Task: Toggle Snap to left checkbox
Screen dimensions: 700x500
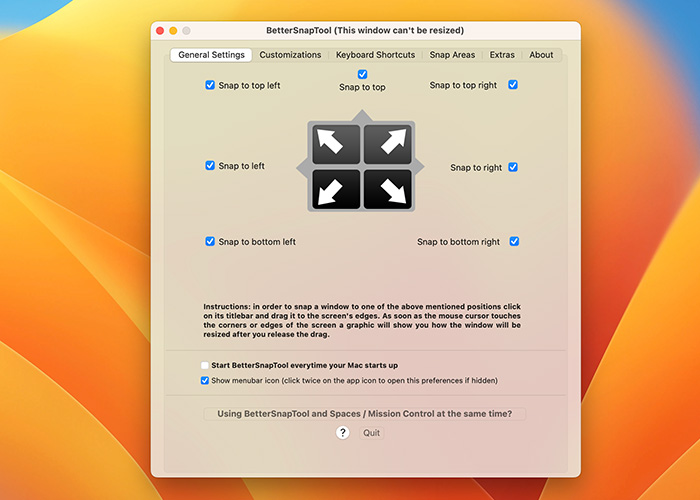Action: [x=210, y=166]
